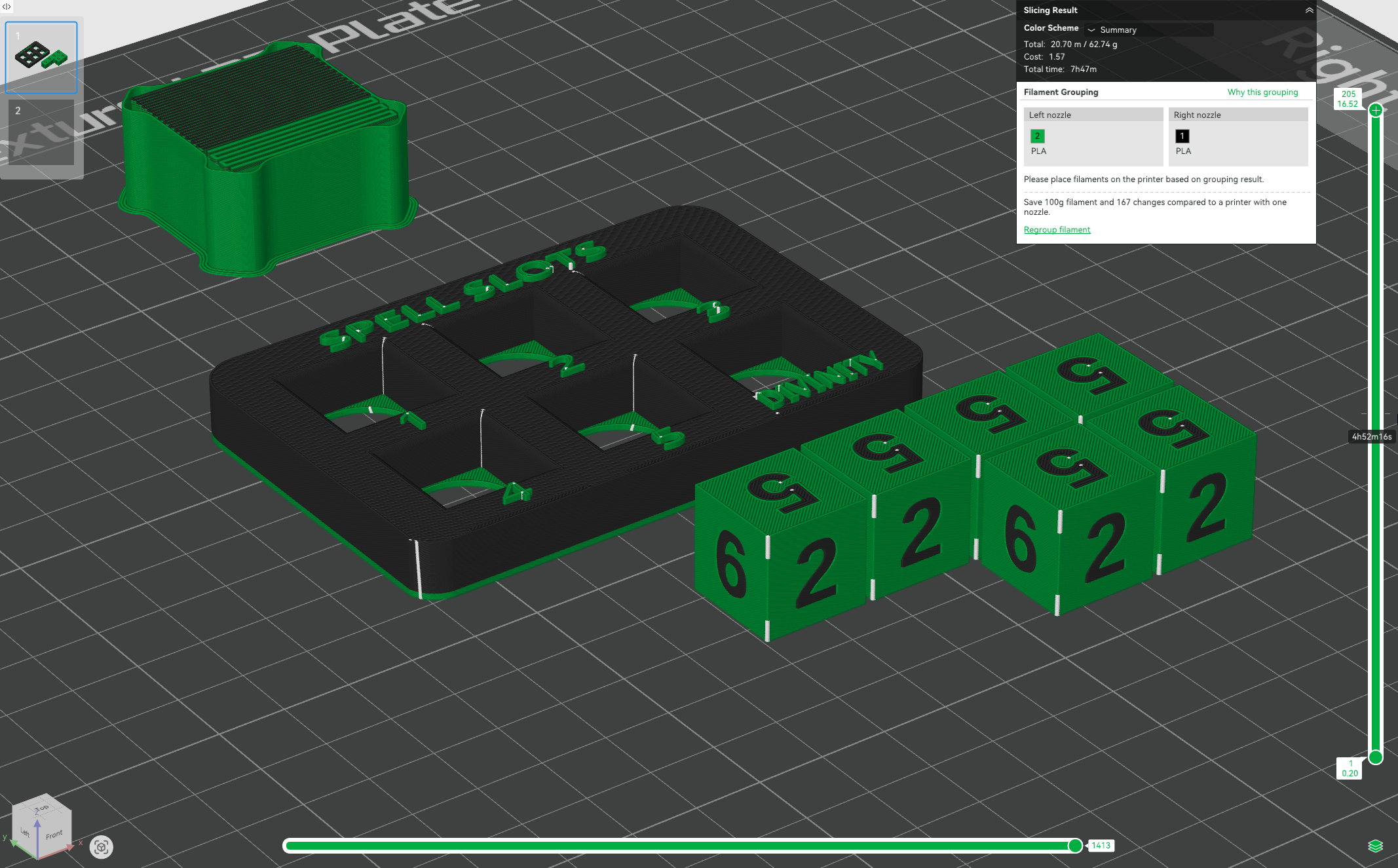
Task: Click the layer 205 height label at the slider top
Action: [x=1348, y=99]
